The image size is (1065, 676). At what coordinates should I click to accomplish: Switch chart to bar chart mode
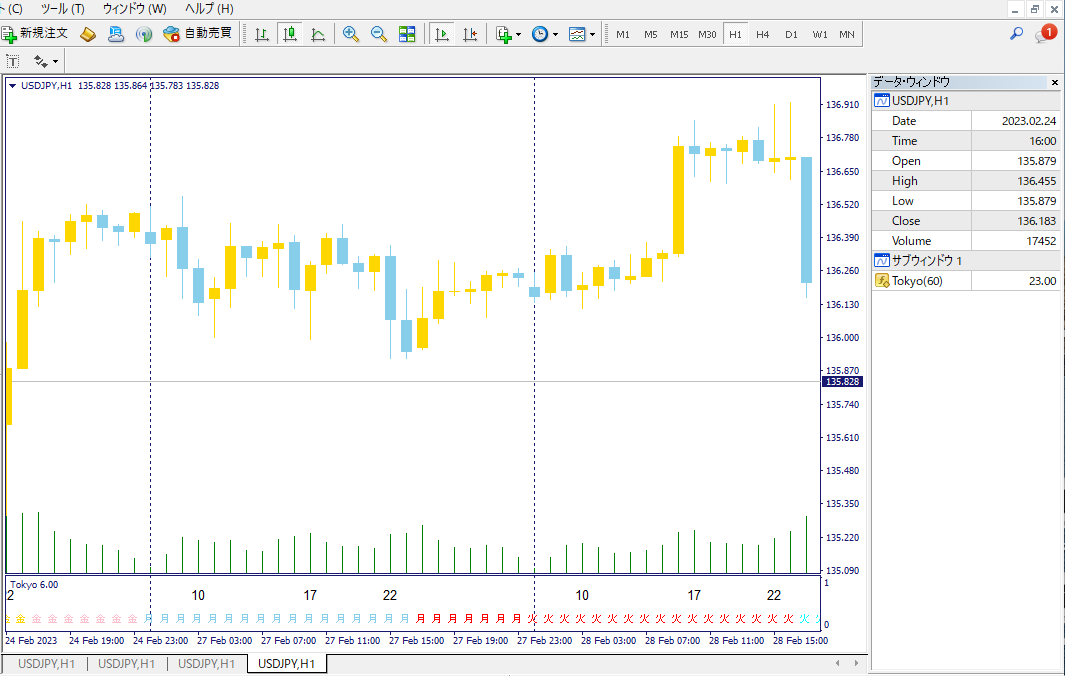pyautogui.click(x=261, y=34)
